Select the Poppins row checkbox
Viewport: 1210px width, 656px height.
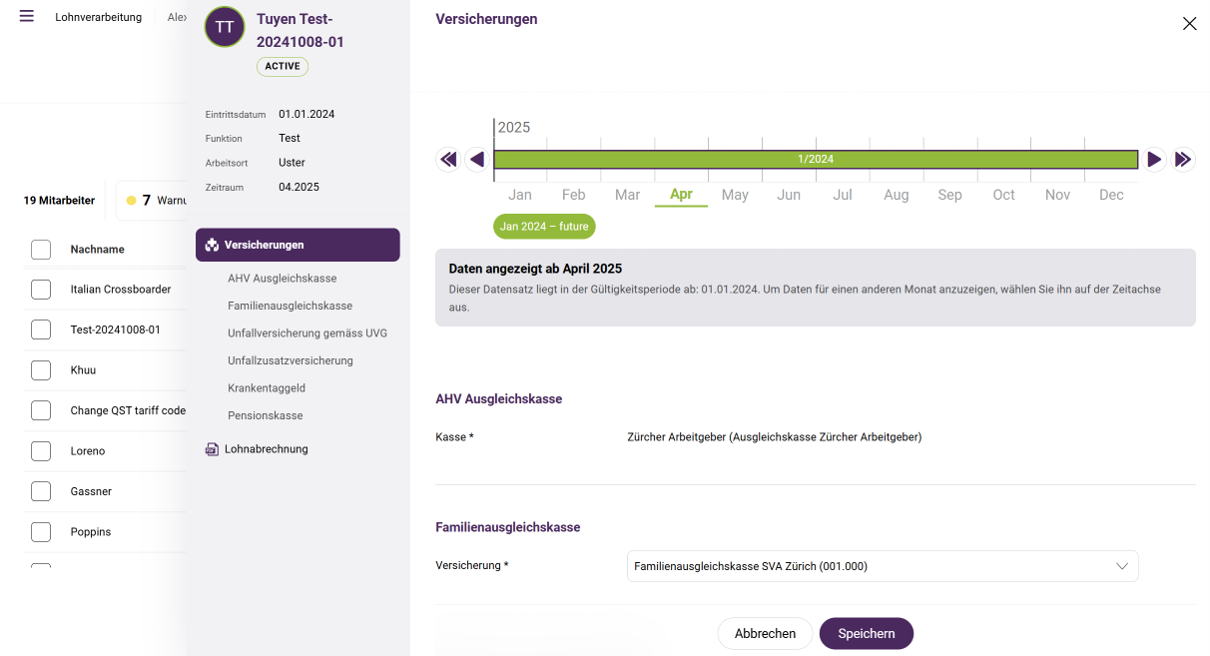point(41,532)
